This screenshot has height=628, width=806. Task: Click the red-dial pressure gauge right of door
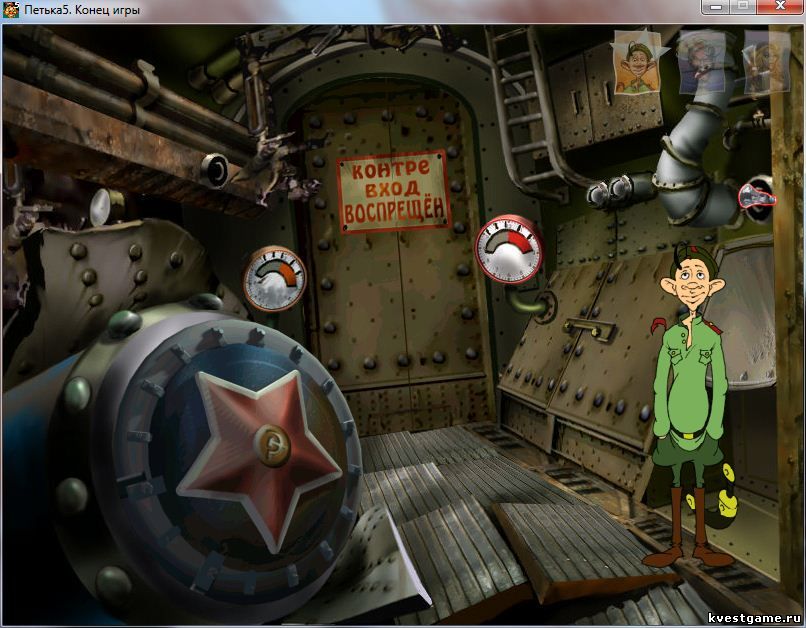508,249
